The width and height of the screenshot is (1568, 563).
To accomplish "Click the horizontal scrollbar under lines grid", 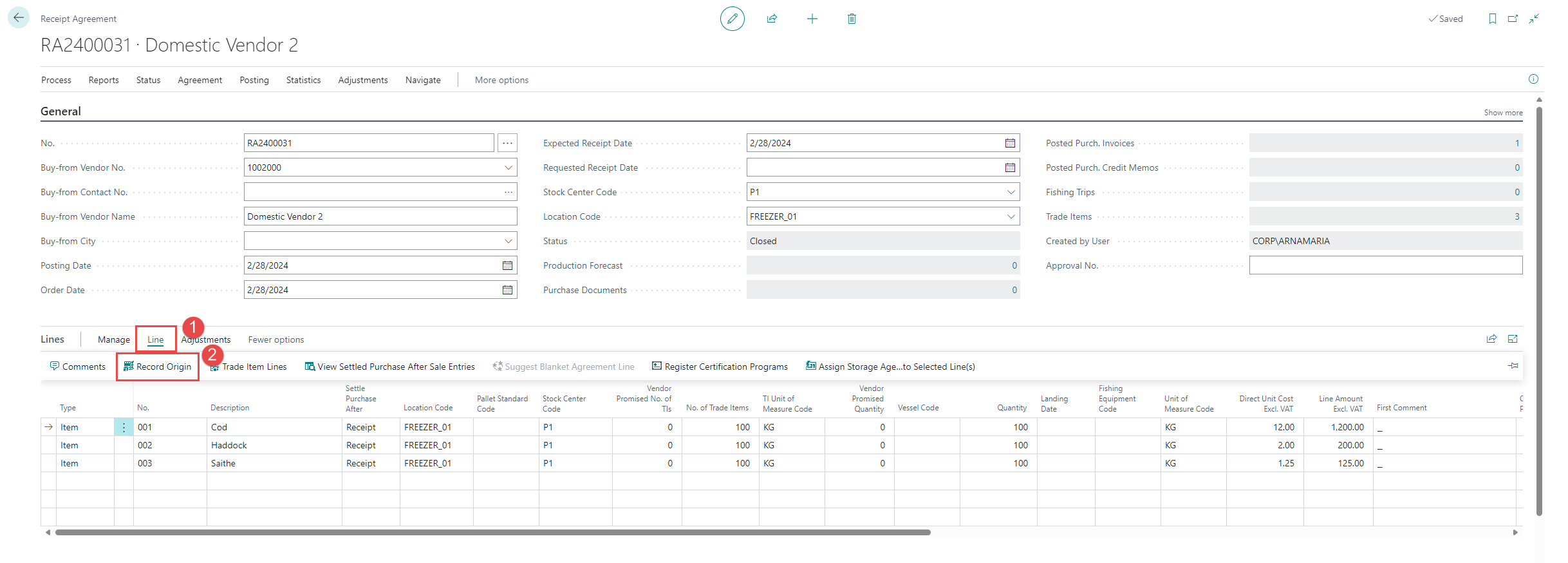I will pos(492,532).
